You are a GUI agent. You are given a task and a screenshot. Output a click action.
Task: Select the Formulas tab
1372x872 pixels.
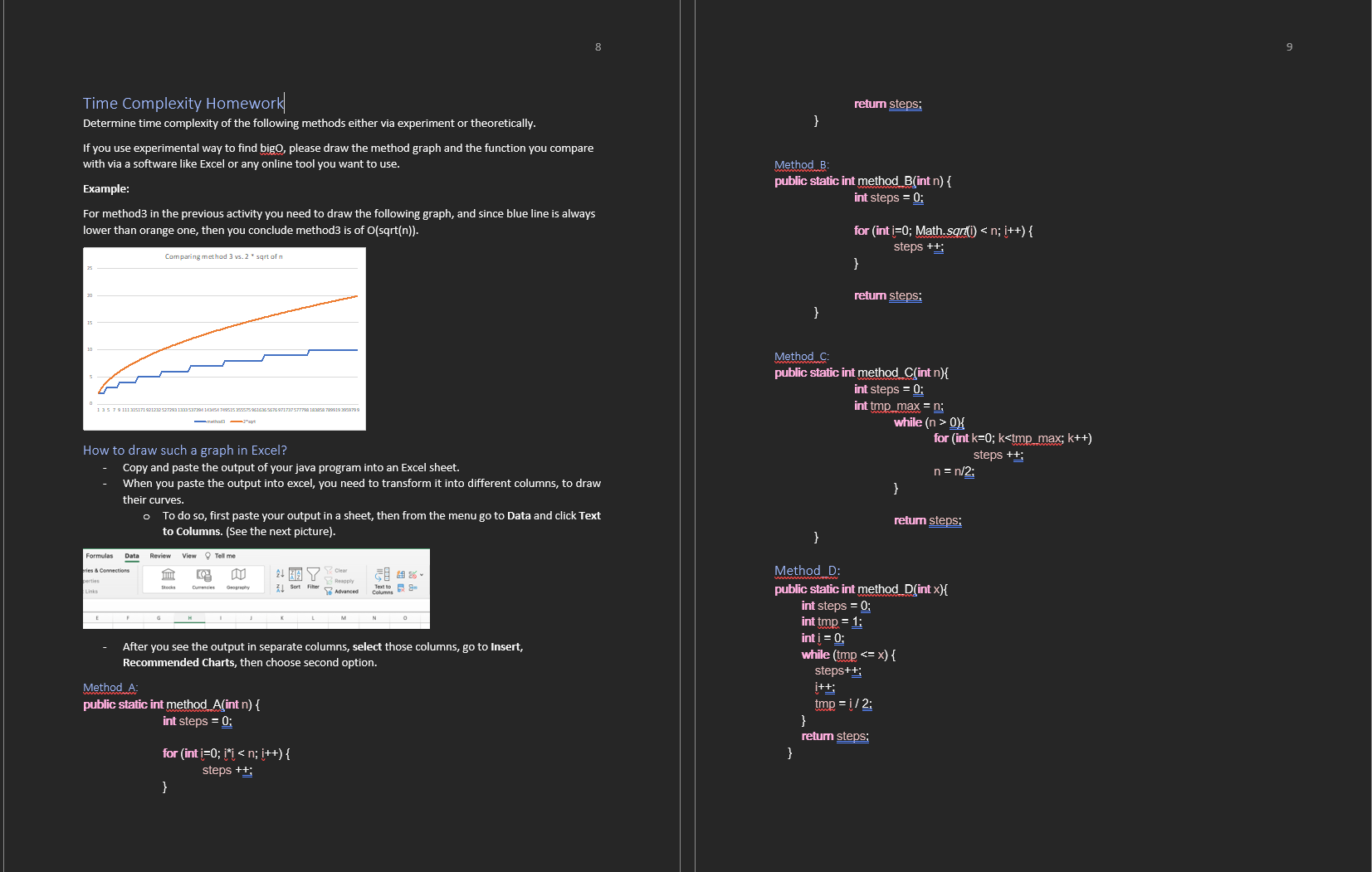tap(100, 556)
